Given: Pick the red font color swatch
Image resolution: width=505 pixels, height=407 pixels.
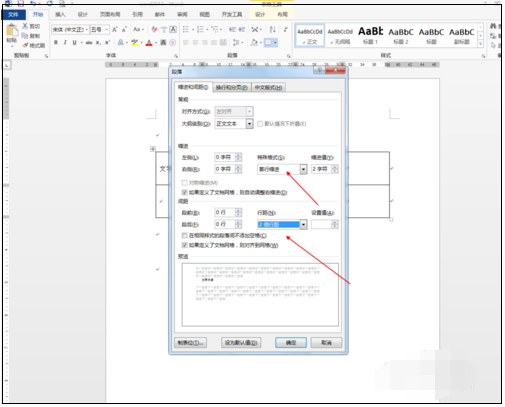Looking at the screenshot, I should point(149,42).
